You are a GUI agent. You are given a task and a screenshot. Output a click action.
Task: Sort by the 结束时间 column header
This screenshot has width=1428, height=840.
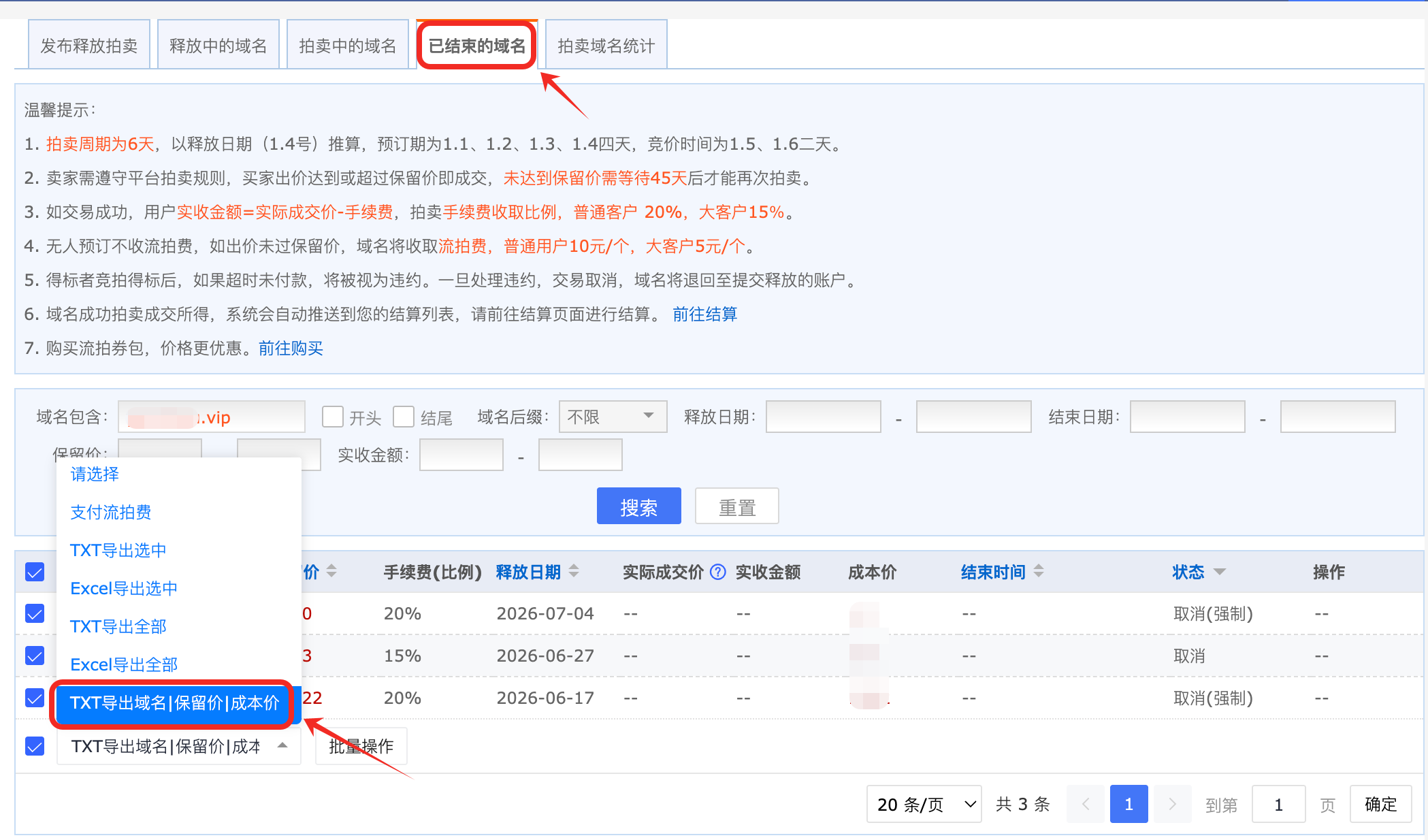pyautogui.click(x=993, y=572)
